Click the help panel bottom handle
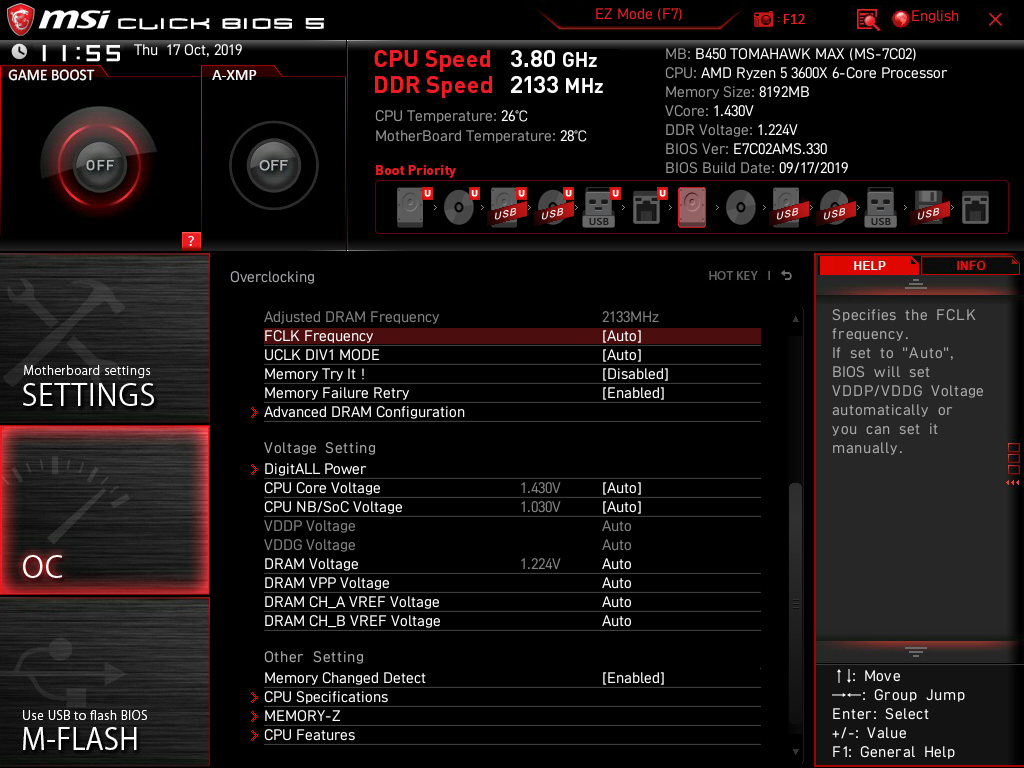The image size is (1024, 768). [916, 652]
